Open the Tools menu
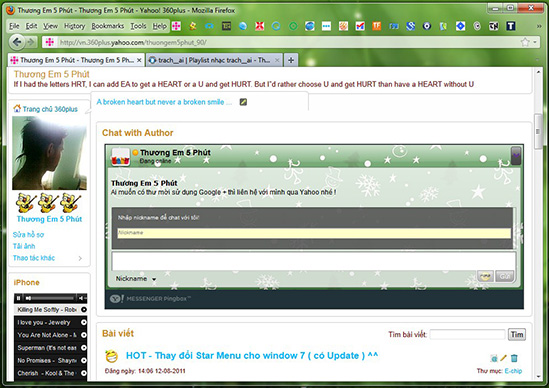This screenshot has height=388, width=549. pyautogui.click(x=138, y=26)
